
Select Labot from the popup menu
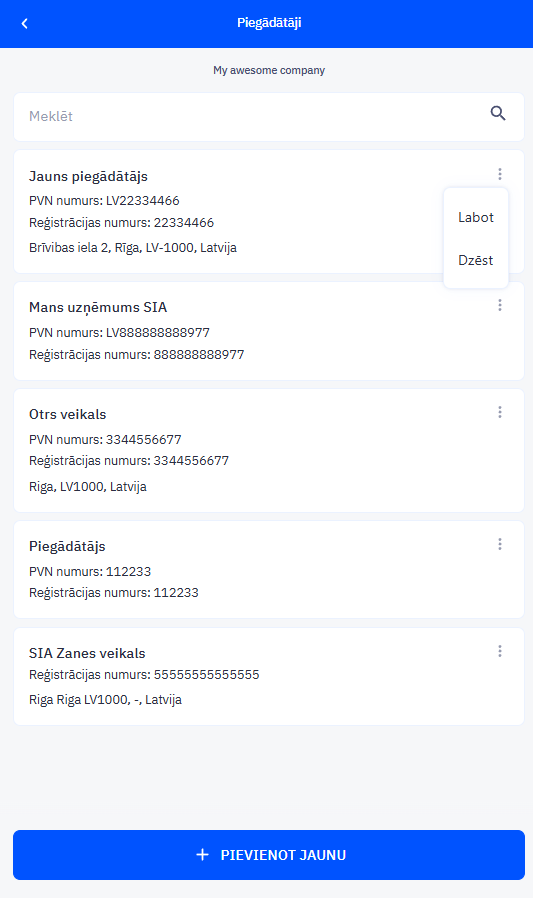[x=476, y=218]
